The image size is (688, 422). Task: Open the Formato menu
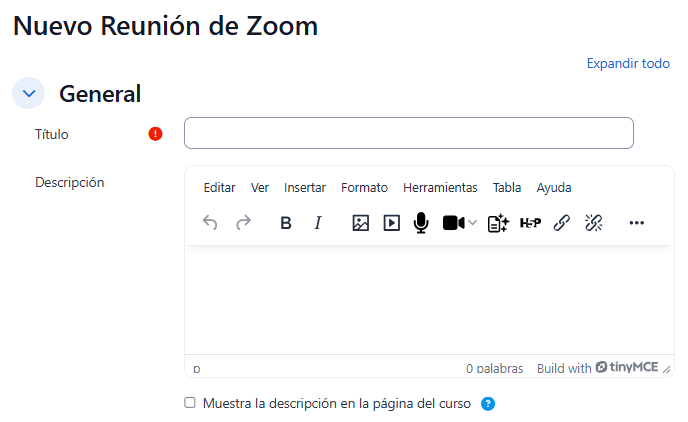pos(364,188)
